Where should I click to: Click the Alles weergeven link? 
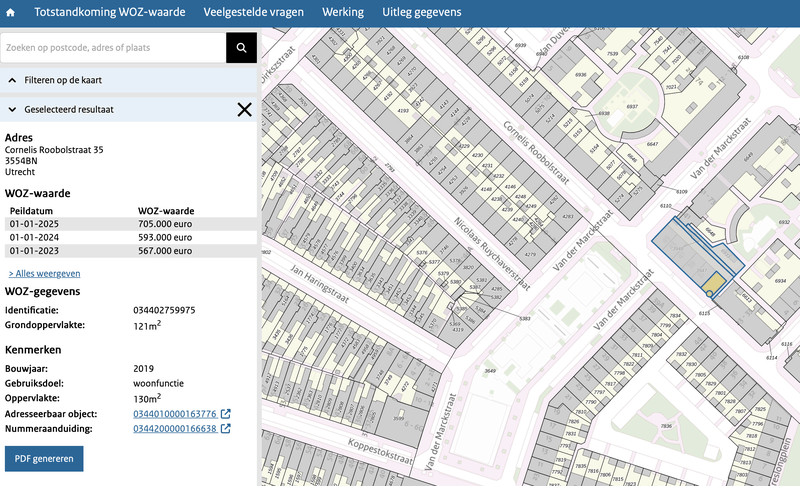point(44,273)
